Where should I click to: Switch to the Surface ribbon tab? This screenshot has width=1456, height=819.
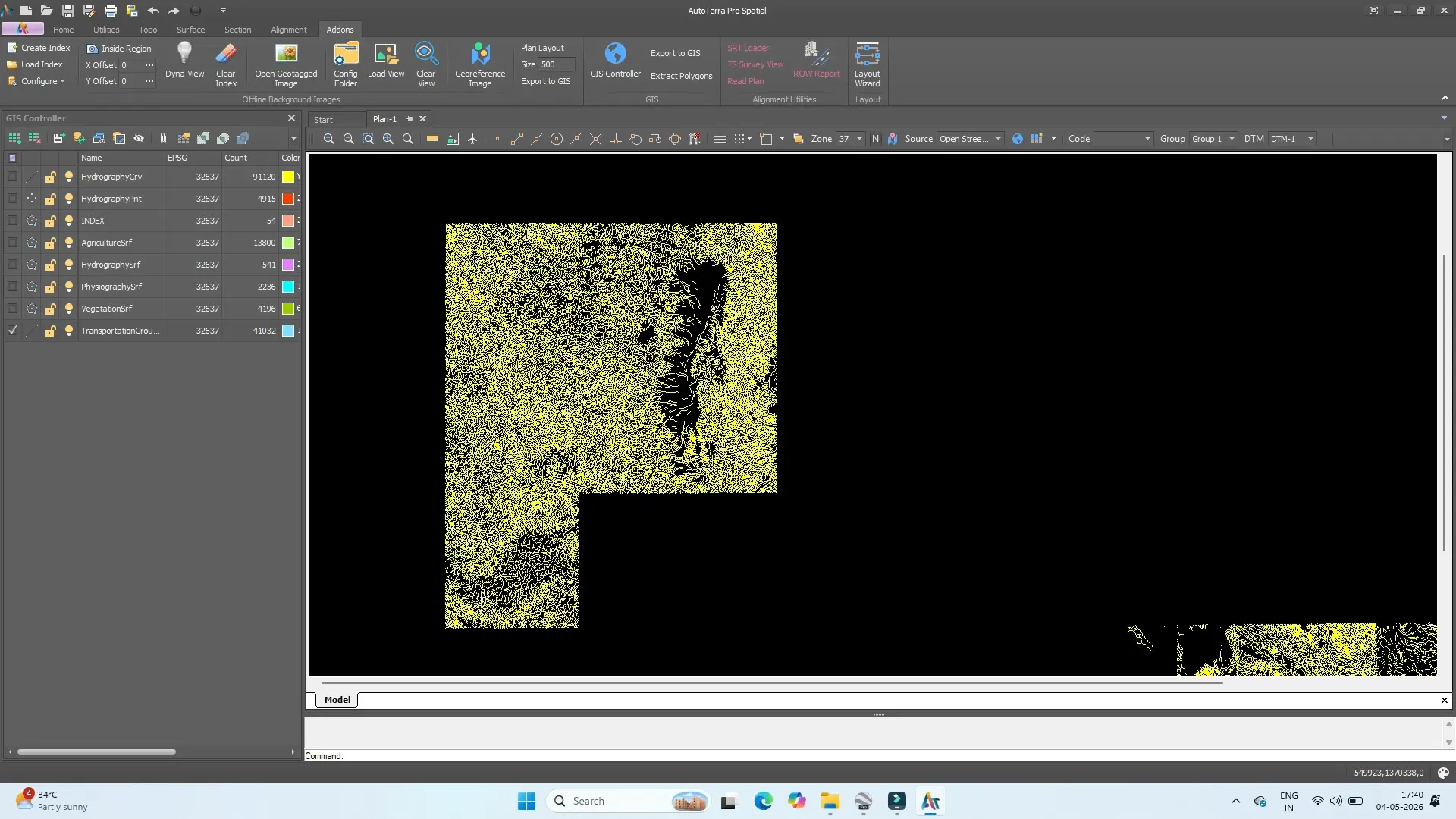(x=190, y=30)
